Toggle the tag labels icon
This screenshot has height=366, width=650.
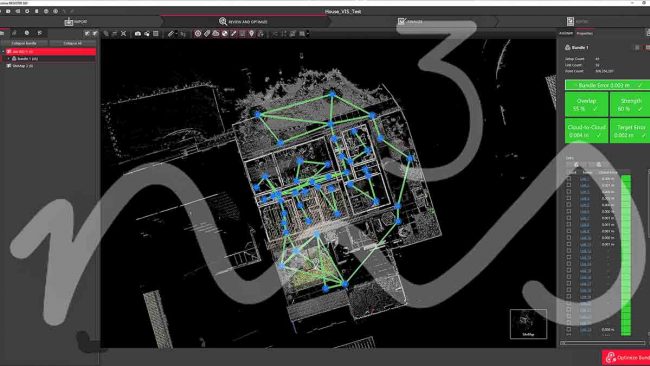click(x=207, y=34)
